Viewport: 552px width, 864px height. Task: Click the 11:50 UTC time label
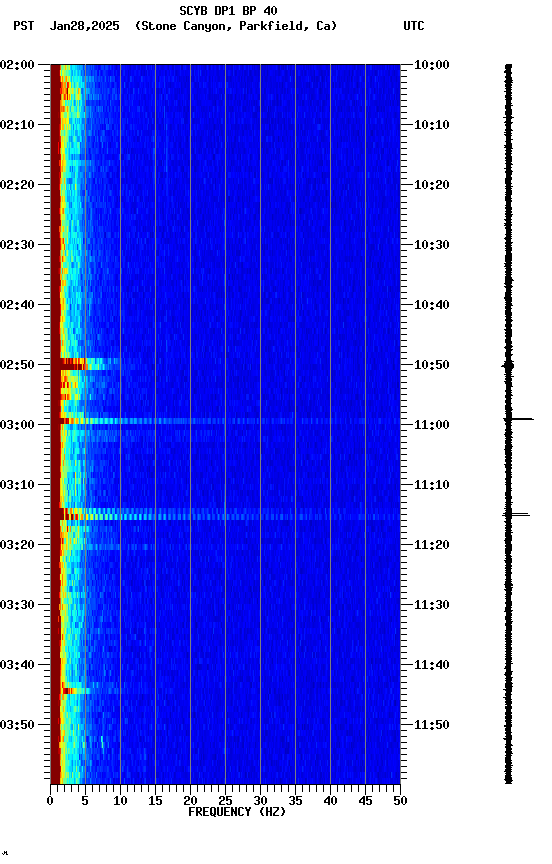(x=431, y=725)
